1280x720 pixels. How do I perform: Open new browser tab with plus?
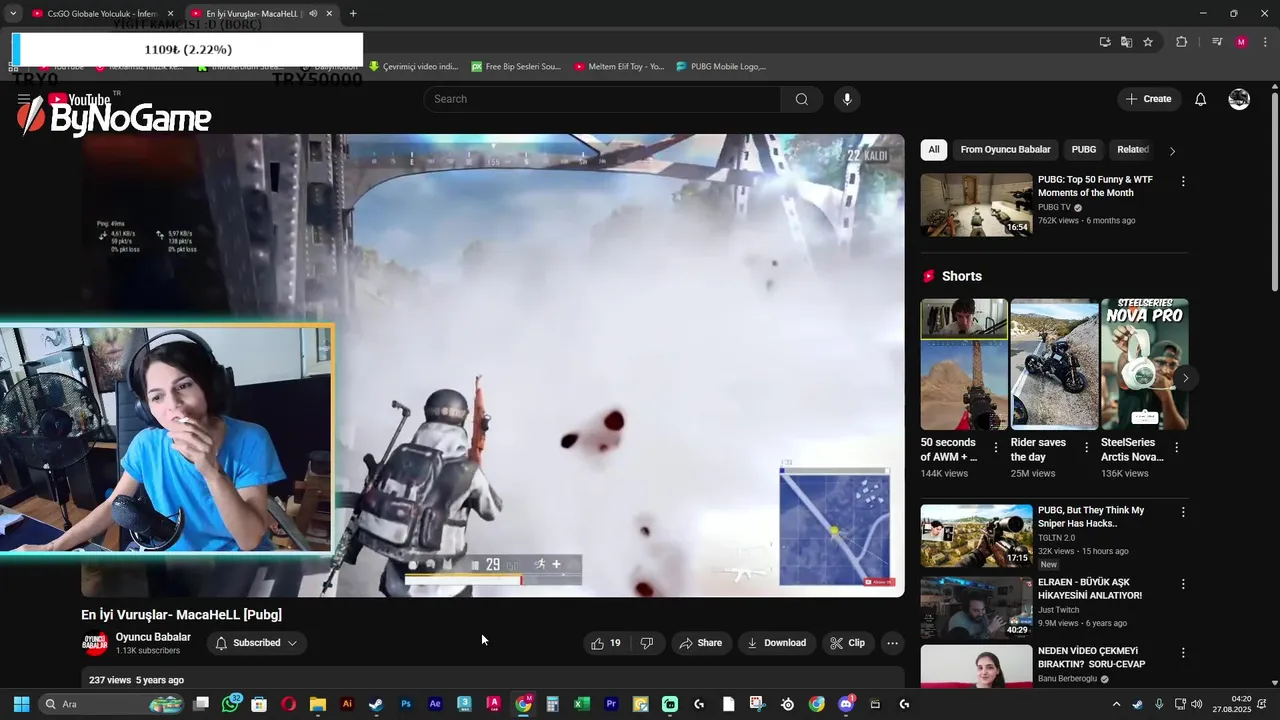point(353,14)
